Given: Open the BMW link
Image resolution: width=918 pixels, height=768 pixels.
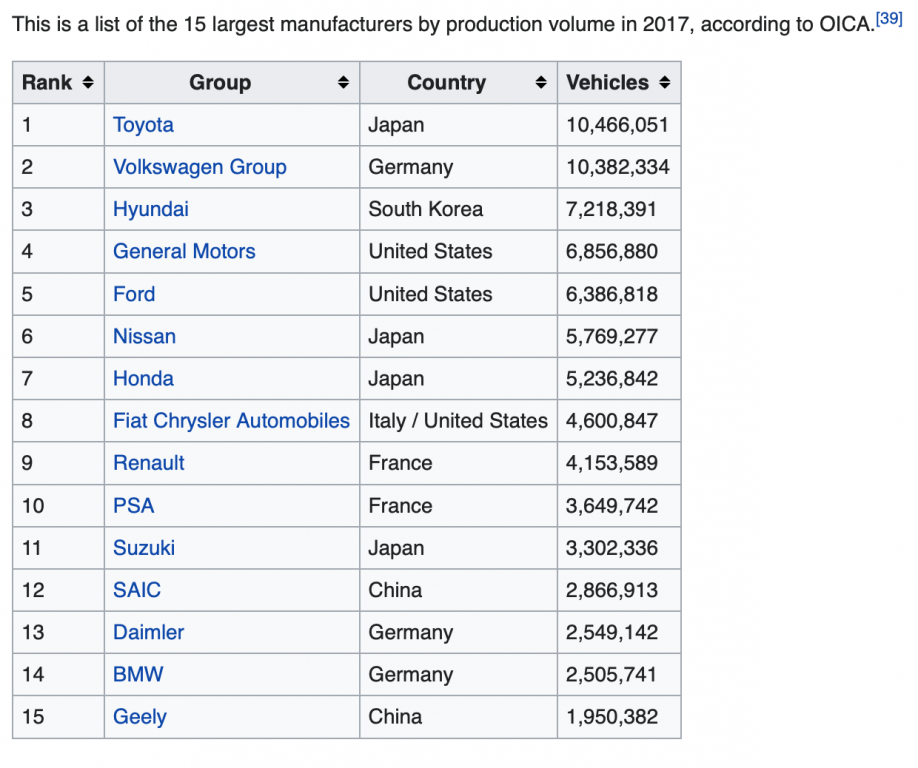Looking at the screenshot, I should (138, 674).
